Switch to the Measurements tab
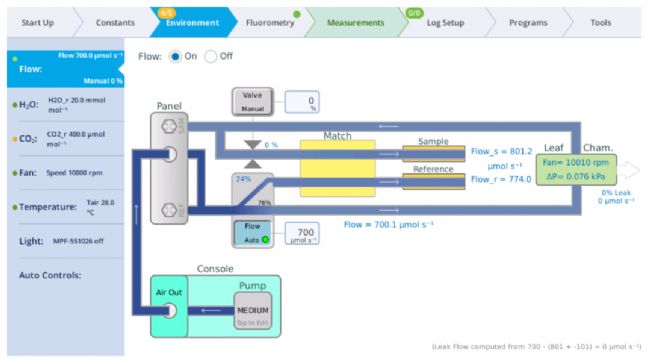The image size is (650, 361). [356, 23]
